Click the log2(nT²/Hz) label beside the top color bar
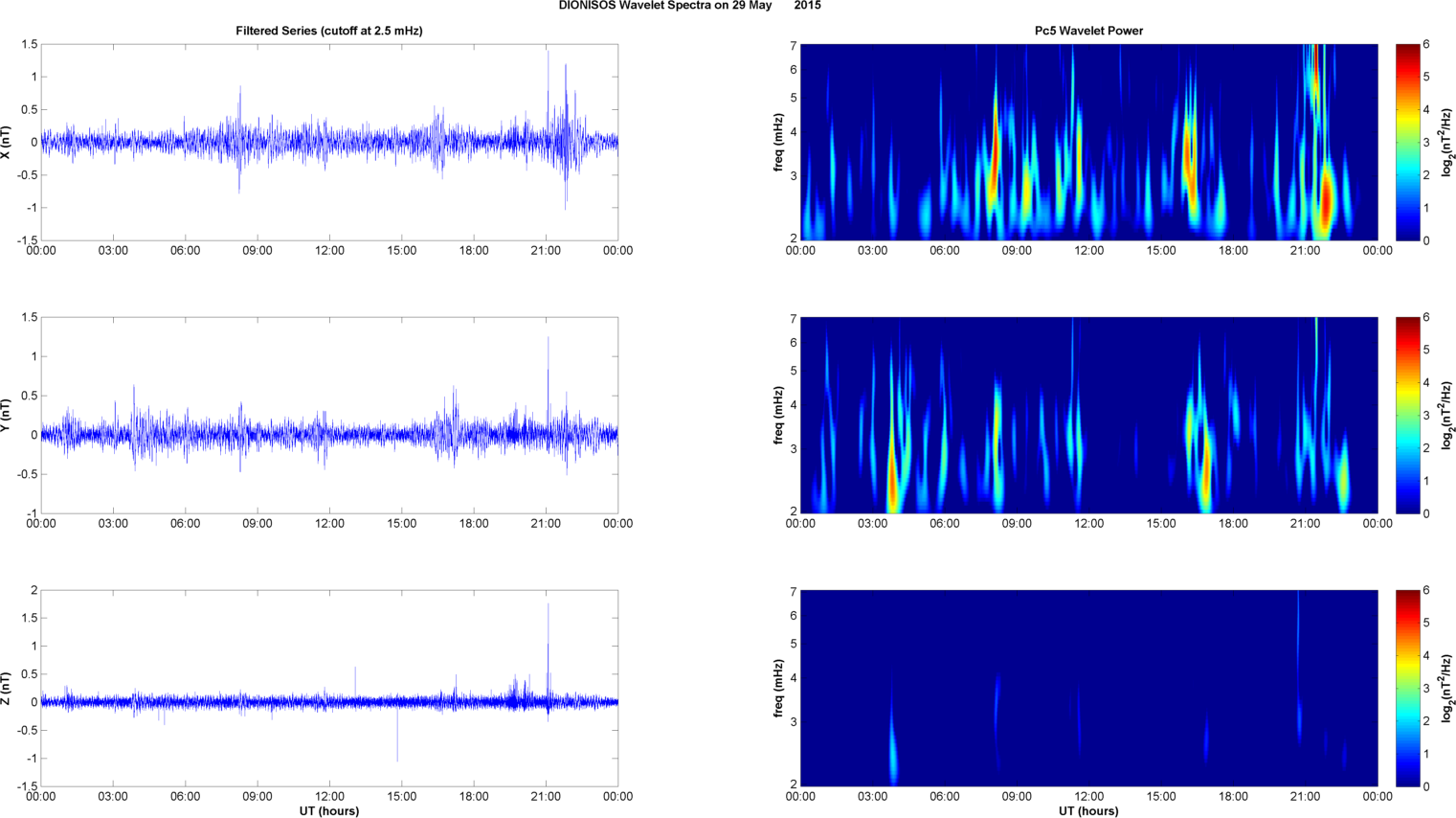 point(1447,143)
